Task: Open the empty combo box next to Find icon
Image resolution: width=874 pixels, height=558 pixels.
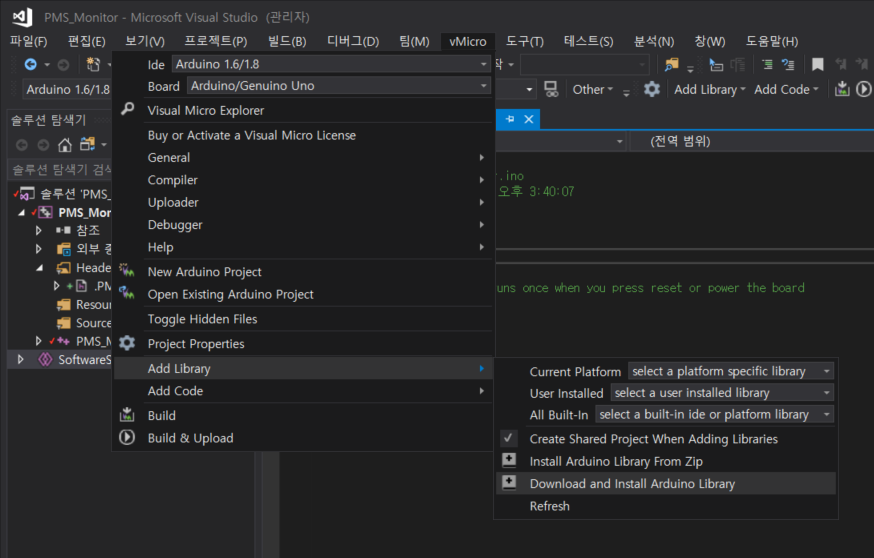Action: 585,65
